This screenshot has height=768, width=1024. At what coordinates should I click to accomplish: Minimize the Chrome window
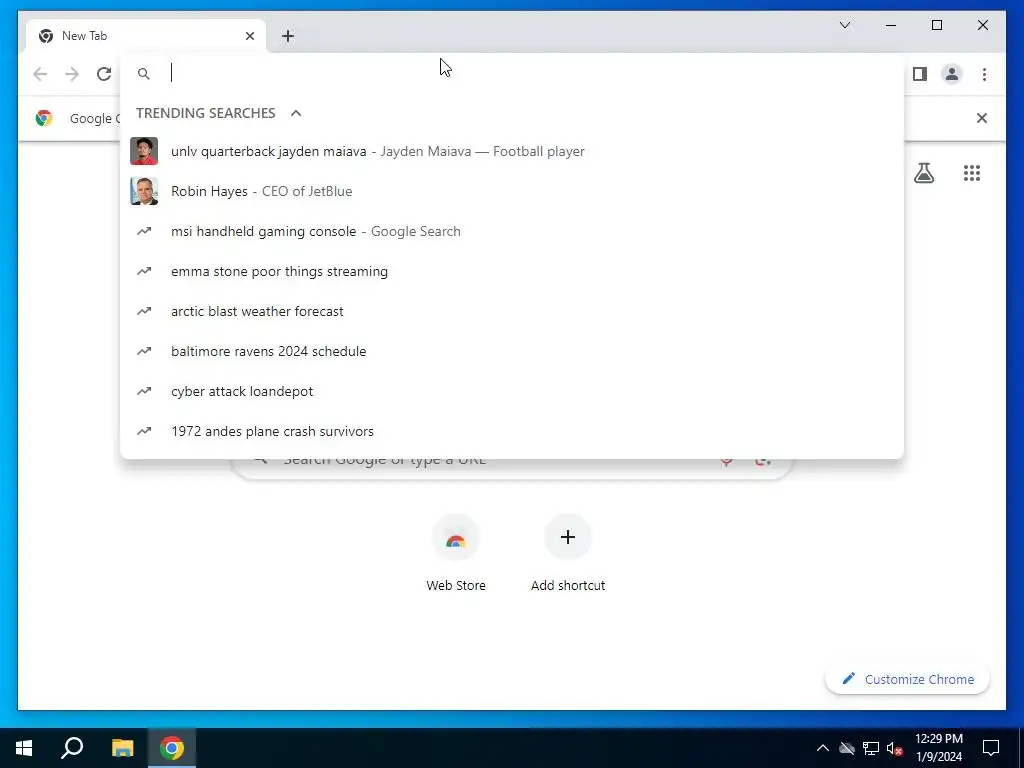891,25
